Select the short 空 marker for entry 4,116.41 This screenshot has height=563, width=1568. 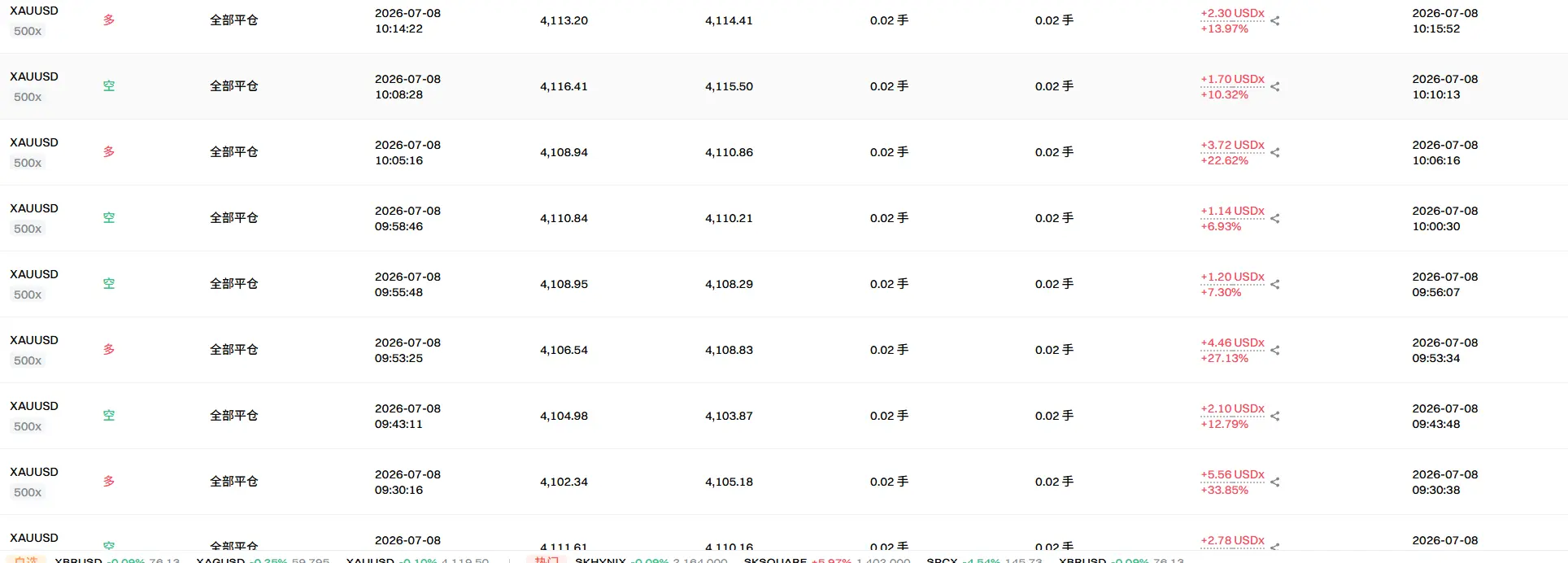[x=109, y=85]
